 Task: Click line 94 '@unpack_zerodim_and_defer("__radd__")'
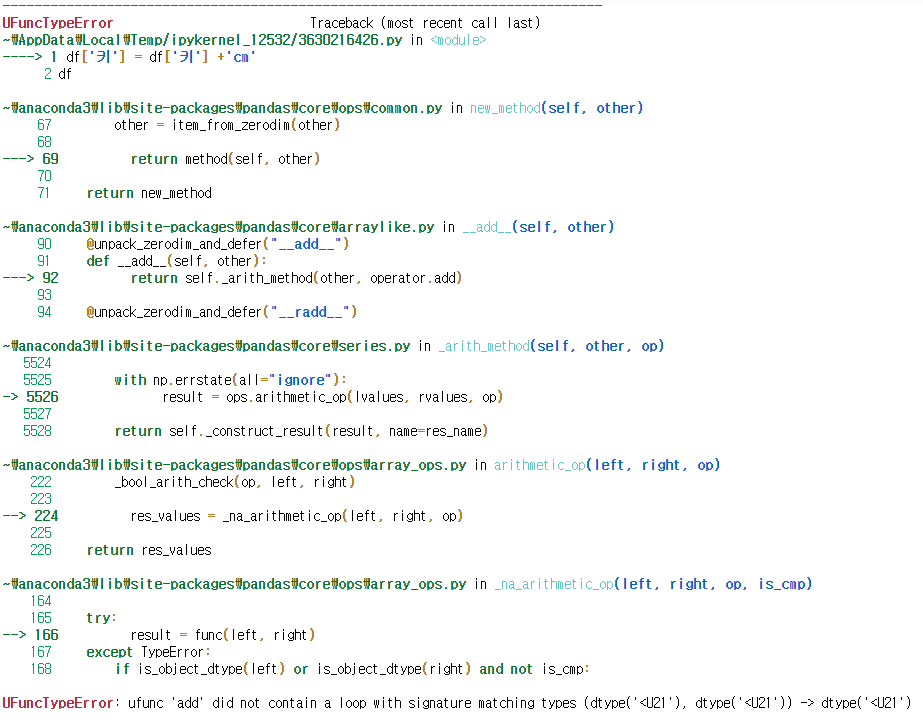222,312
